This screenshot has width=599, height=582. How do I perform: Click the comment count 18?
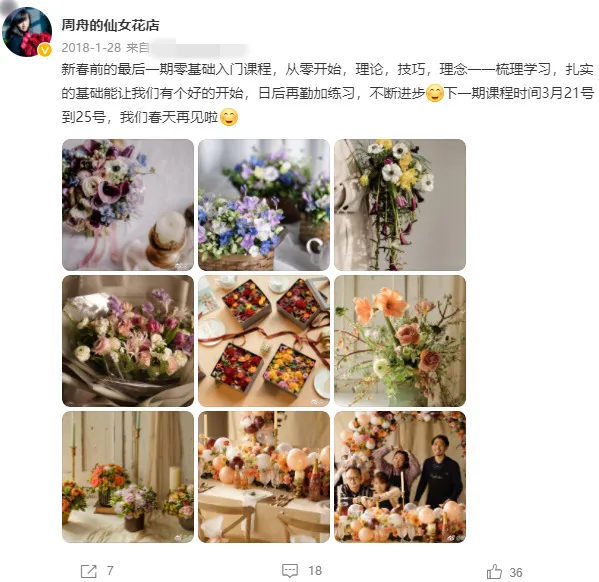point(315,571)
